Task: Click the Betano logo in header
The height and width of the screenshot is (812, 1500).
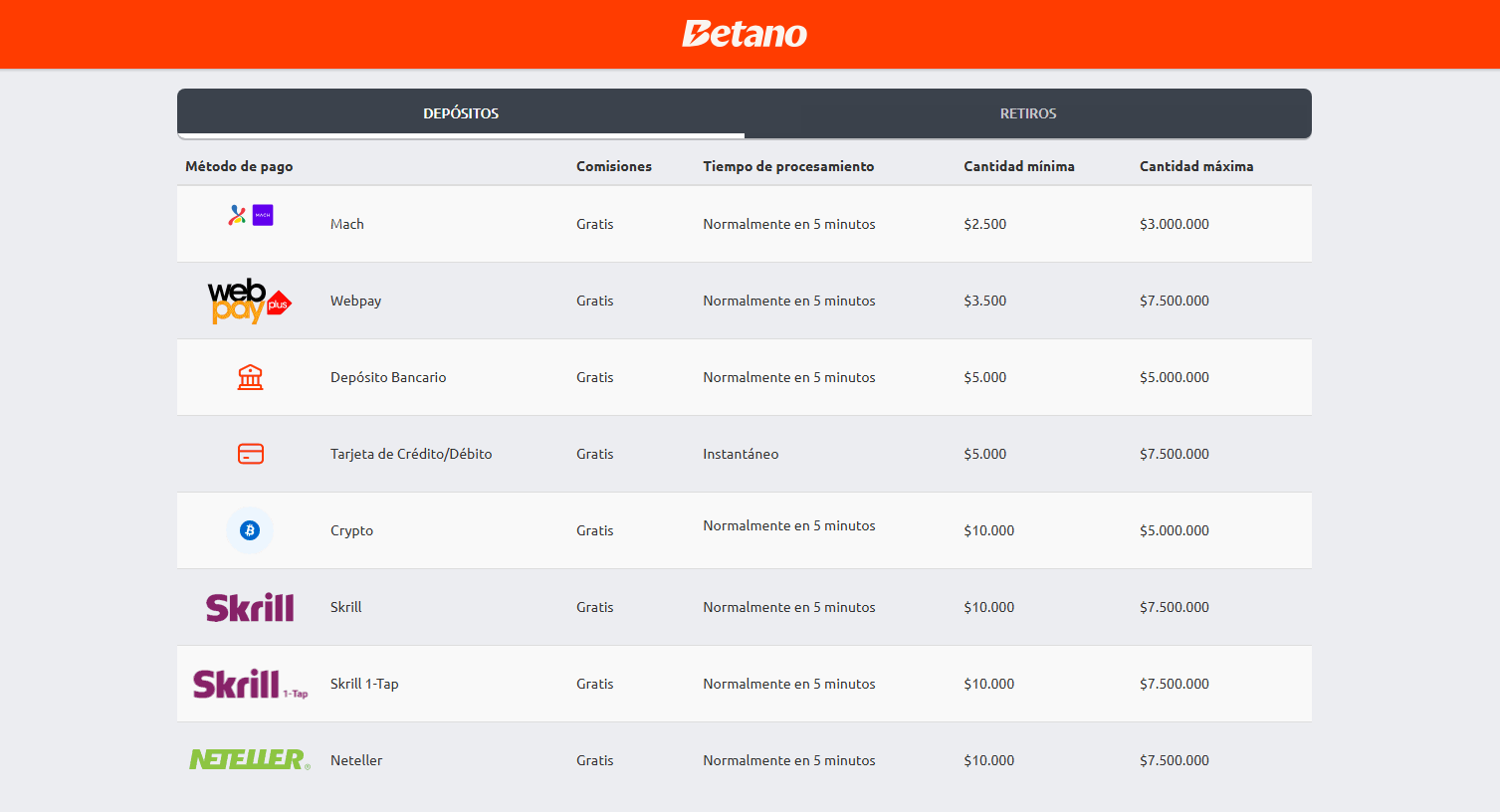Action: click(x=745, y=34)
